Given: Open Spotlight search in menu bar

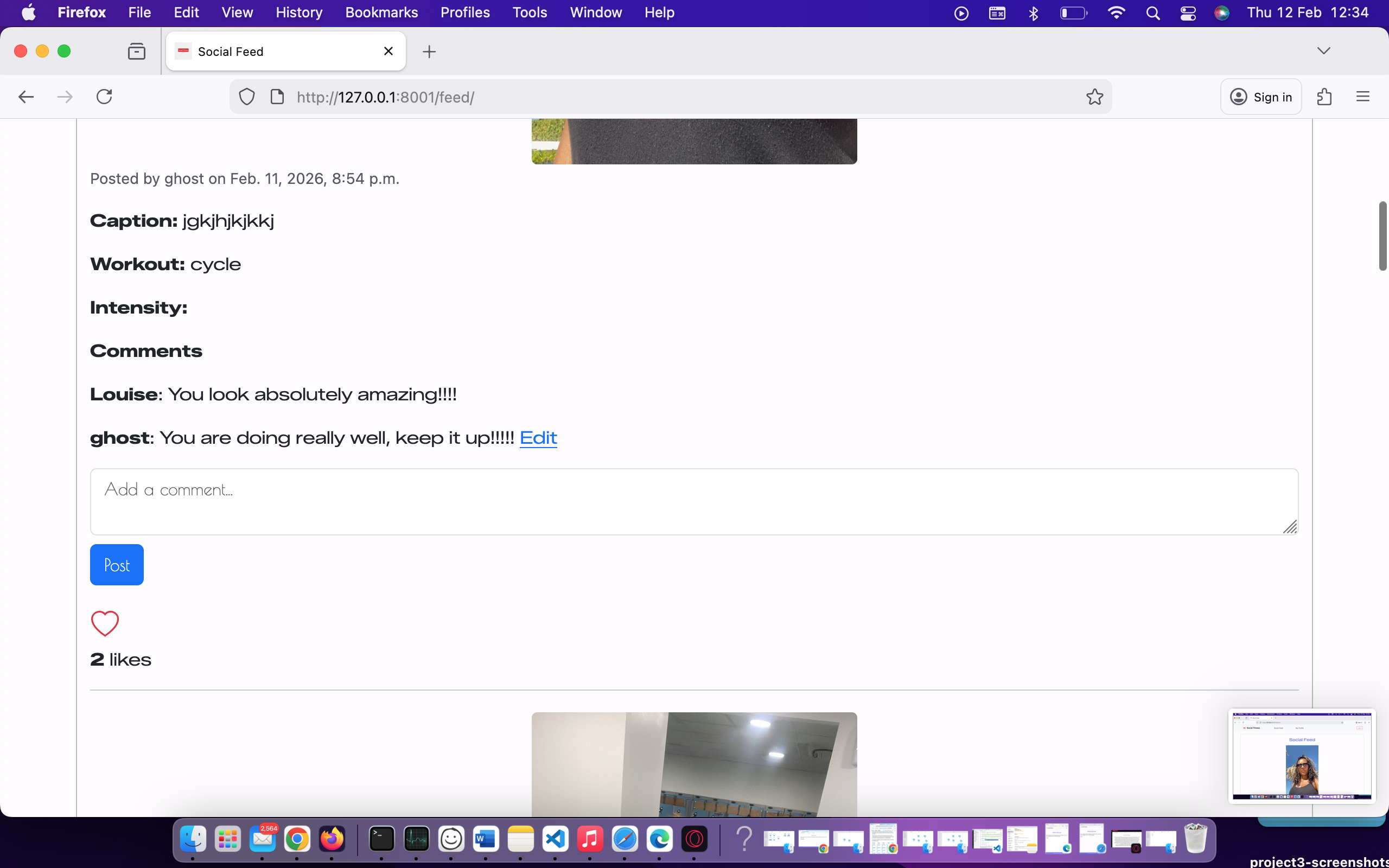Looking at the screenshot, I should click(1154, 12).
